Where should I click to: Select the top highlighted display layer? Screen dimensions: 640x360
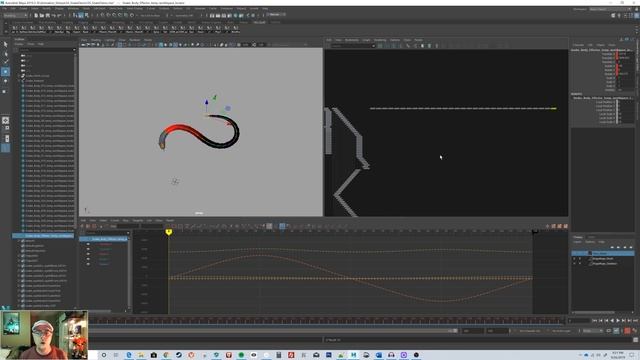[603, 253]
